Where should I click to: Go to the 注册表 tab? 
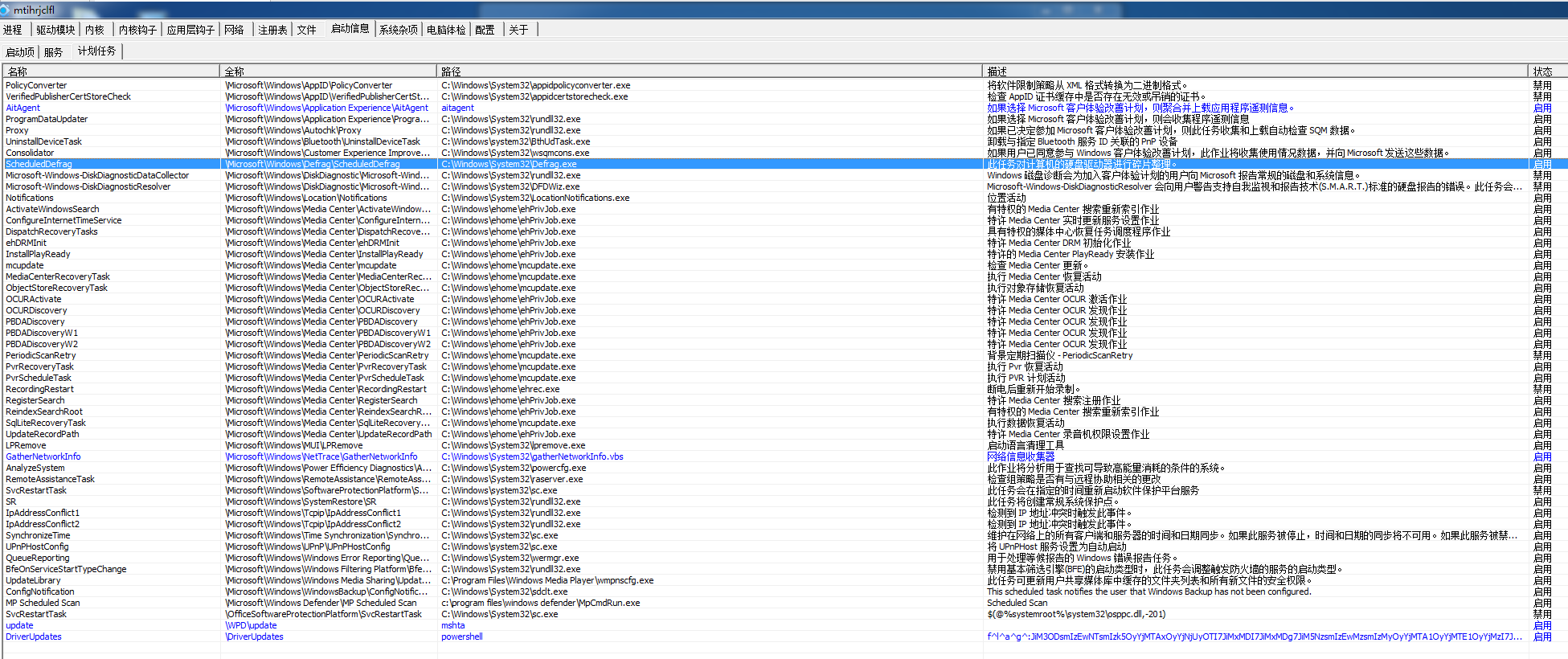click(x=272, y=30)
